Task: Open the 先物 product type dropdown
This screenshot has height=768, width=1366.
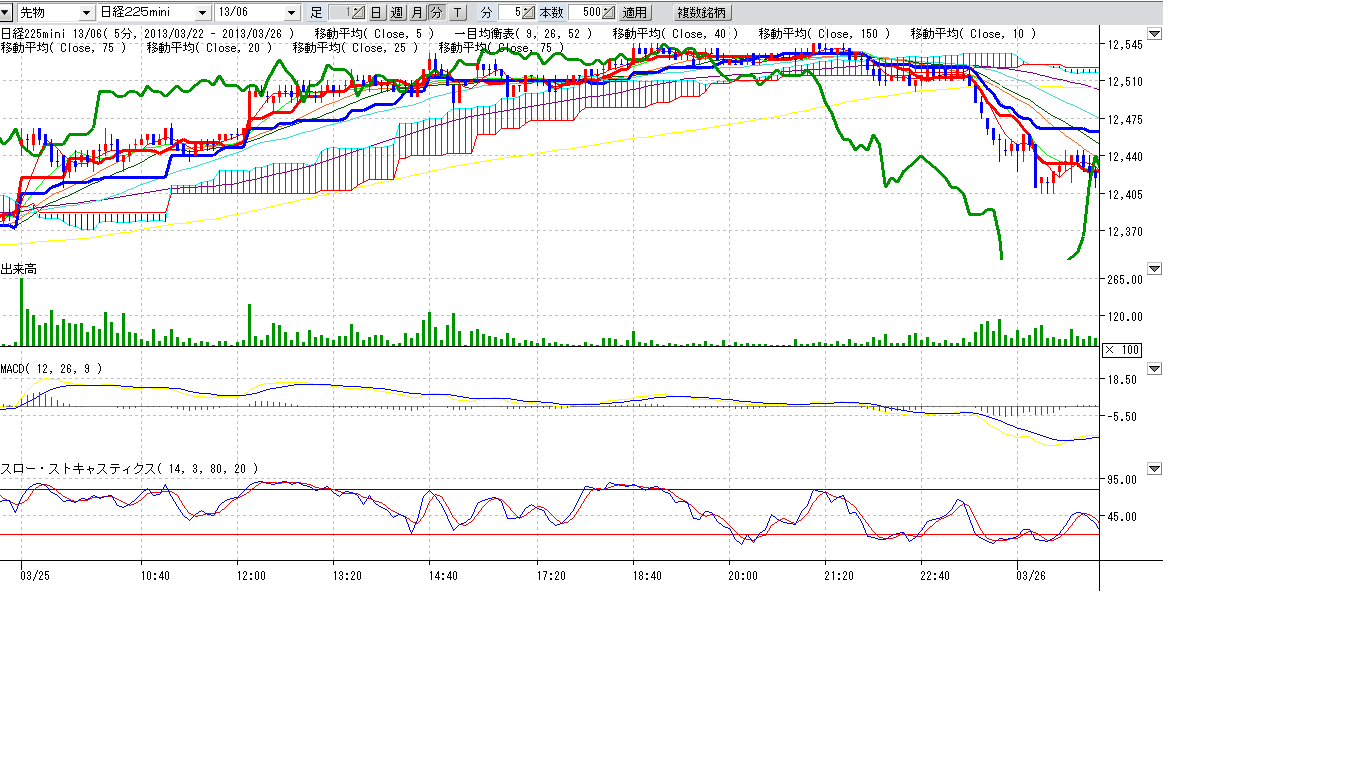Action: (85, 13)
